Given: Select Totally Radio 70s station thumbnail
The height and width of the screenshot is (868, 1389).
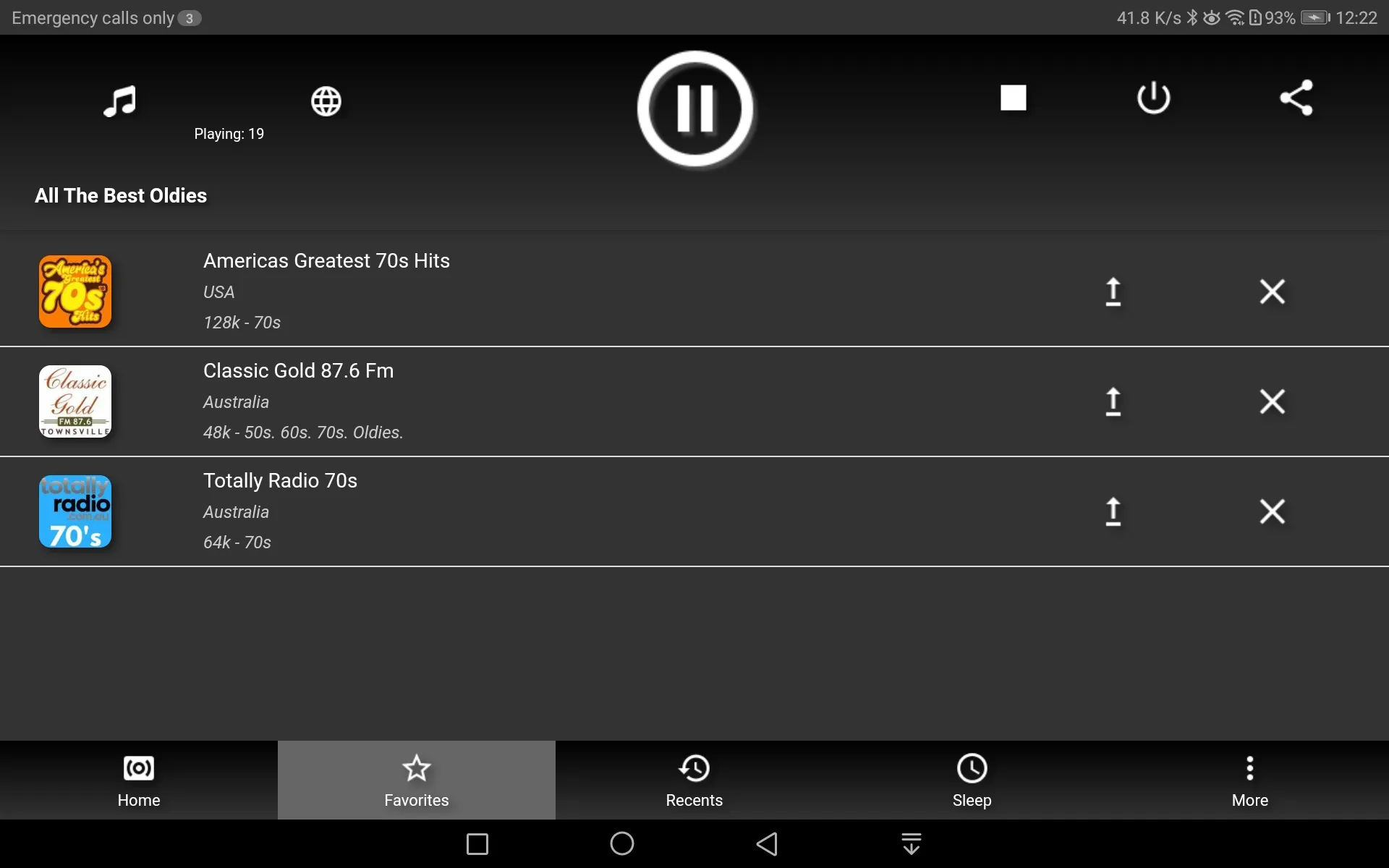Looking at the screenshot, I should (x=76, y=511).
